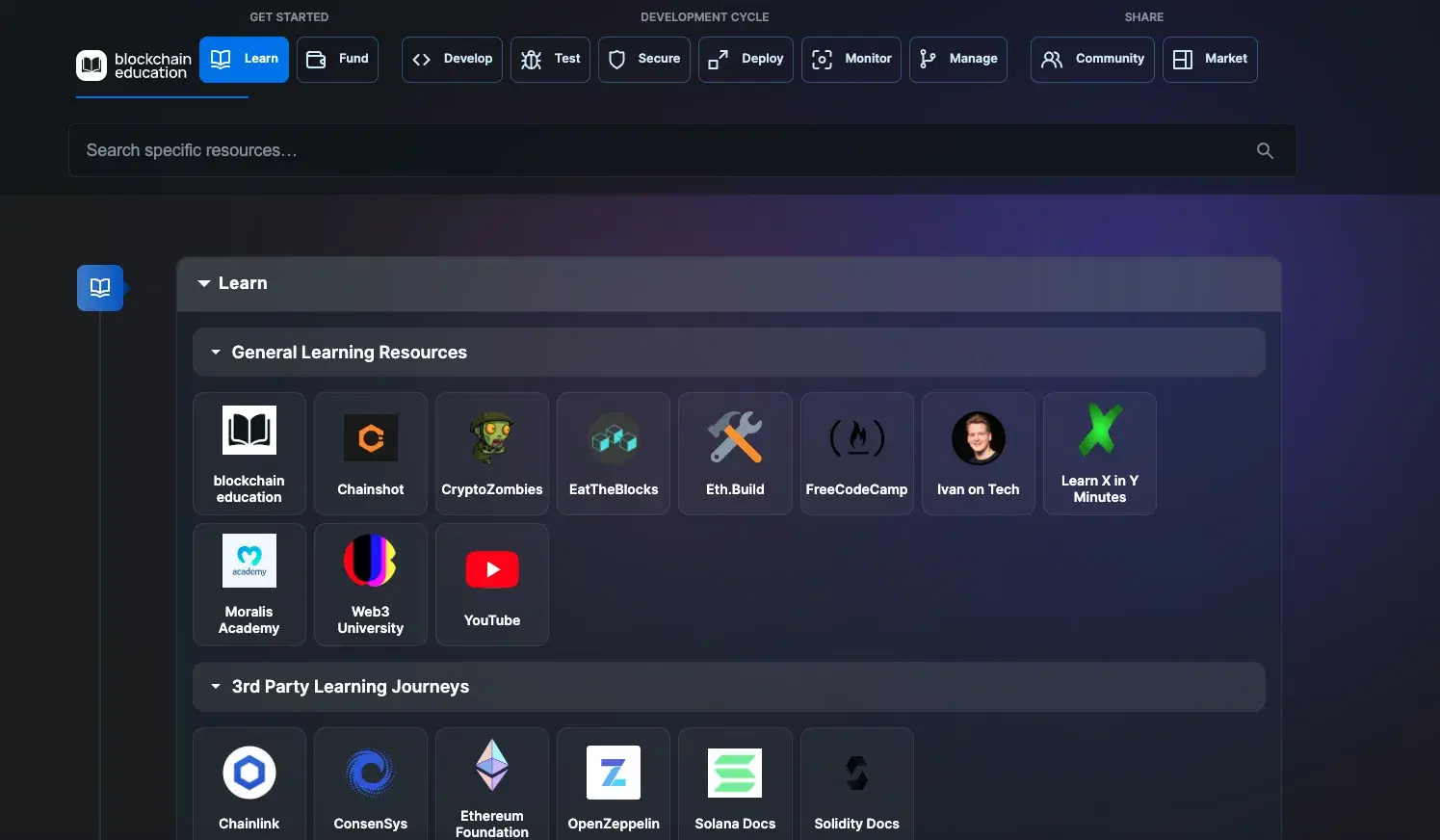1440x840 pixels.
Task: Open the Fund tab
Action: 337,59
